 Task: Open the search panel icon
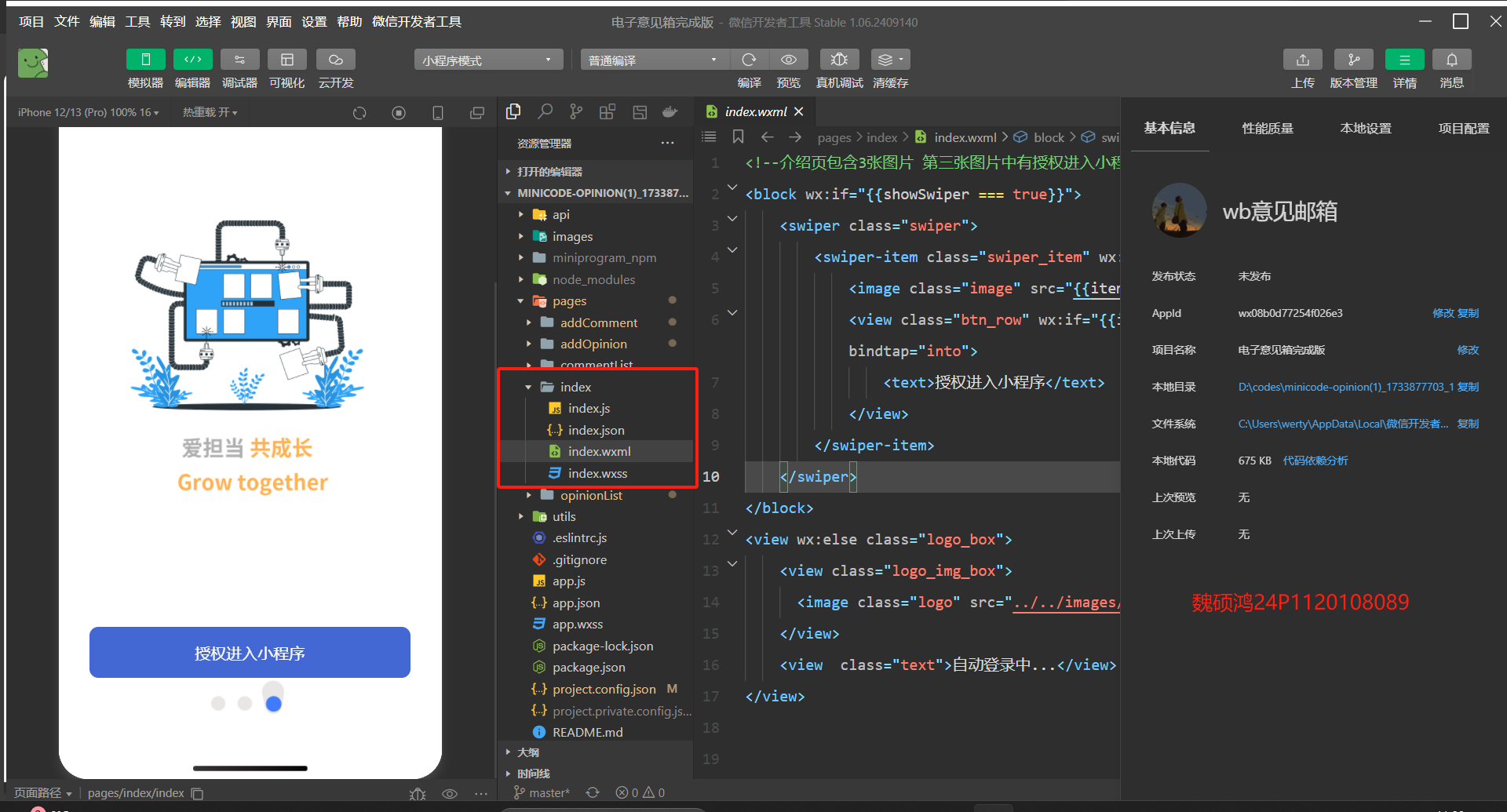coord(545,111)
